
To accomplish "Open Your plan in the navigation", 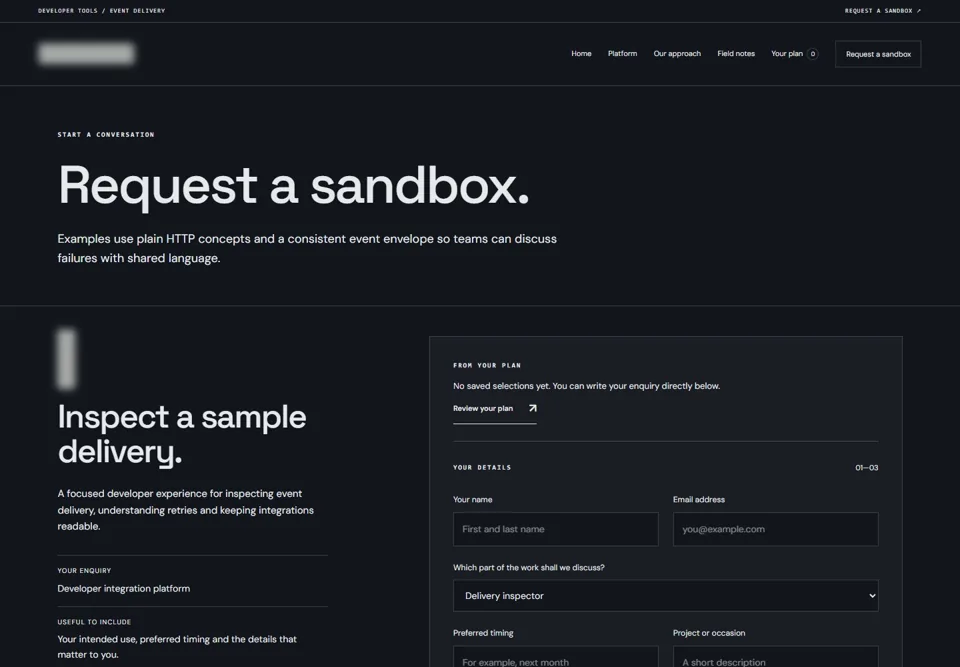I will (x=787, y=54).
